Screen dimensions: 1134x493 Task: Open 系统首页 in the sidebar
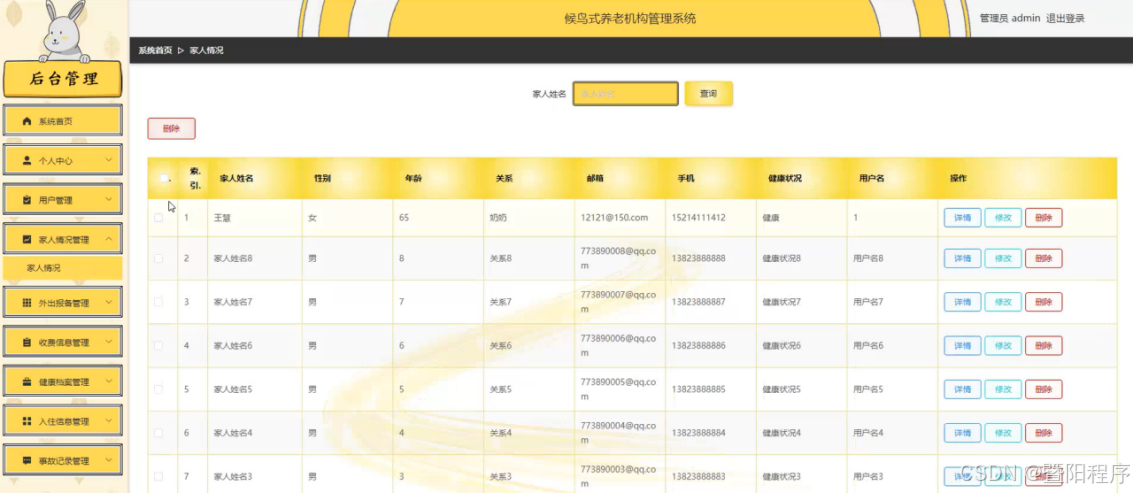(x=63, y=121)
